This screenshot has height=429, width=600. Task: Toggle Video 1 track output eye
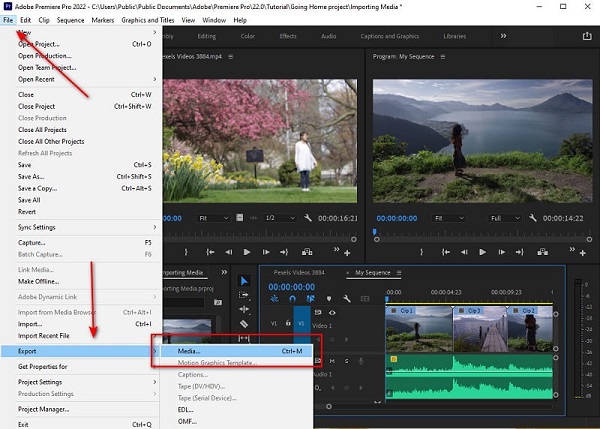(332, 313)
